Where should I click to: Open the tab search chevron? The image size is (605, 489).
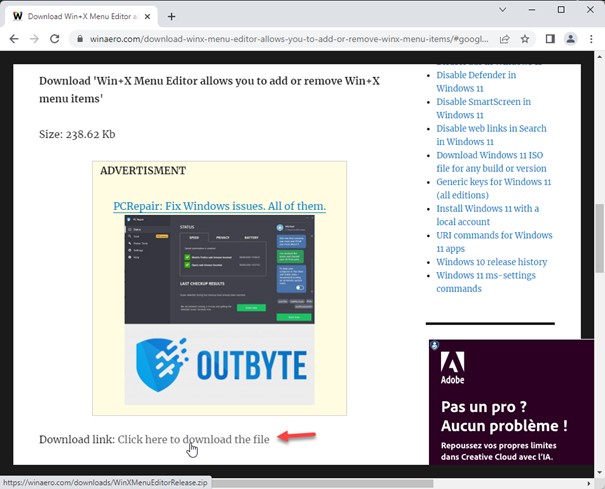tap(502, 10)
